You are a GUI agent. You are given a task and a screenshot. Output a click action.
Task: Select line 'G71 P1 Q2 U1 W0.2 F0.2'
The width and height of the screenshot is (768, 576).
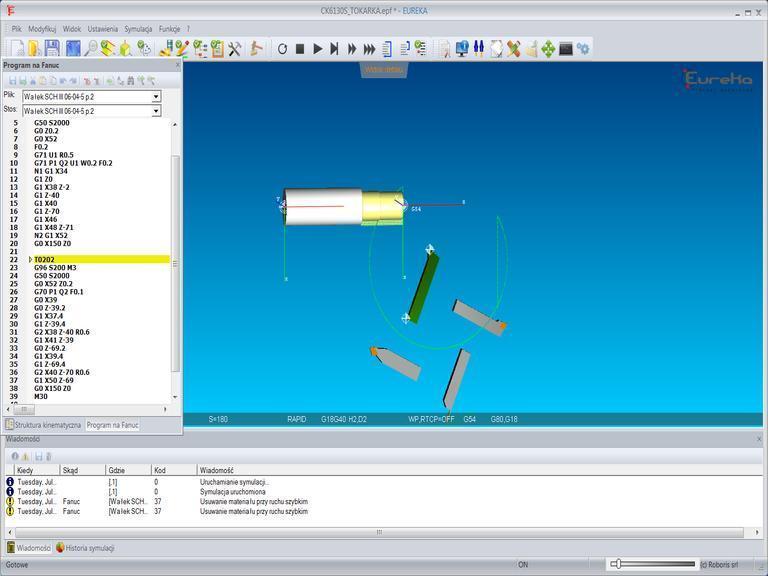pyautogui.click(x=73, y=163)
